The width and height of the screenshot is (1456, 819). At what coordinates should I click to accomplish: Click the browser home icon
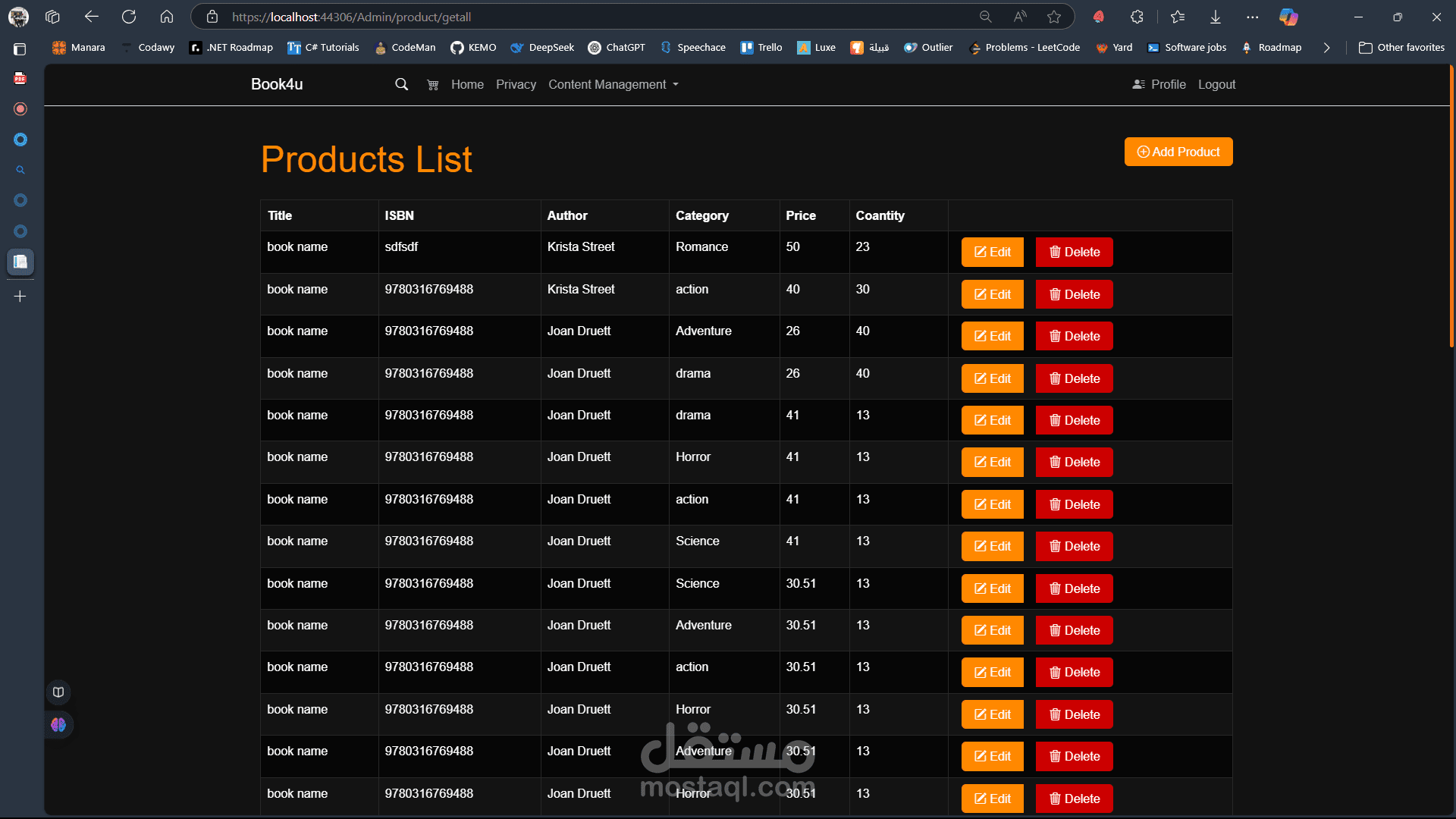[x=167, y=17]
